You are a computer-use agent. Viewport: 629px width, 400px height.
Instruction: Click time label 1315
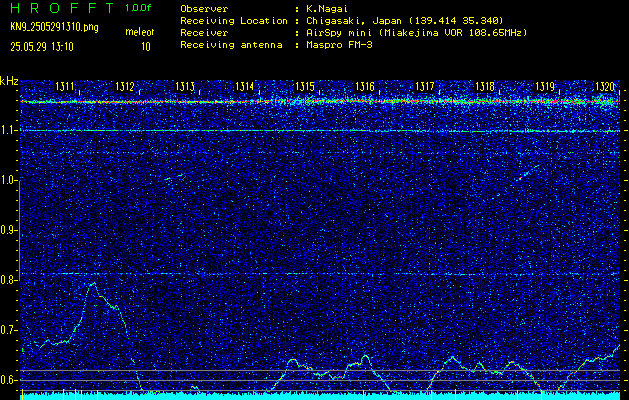304,86
